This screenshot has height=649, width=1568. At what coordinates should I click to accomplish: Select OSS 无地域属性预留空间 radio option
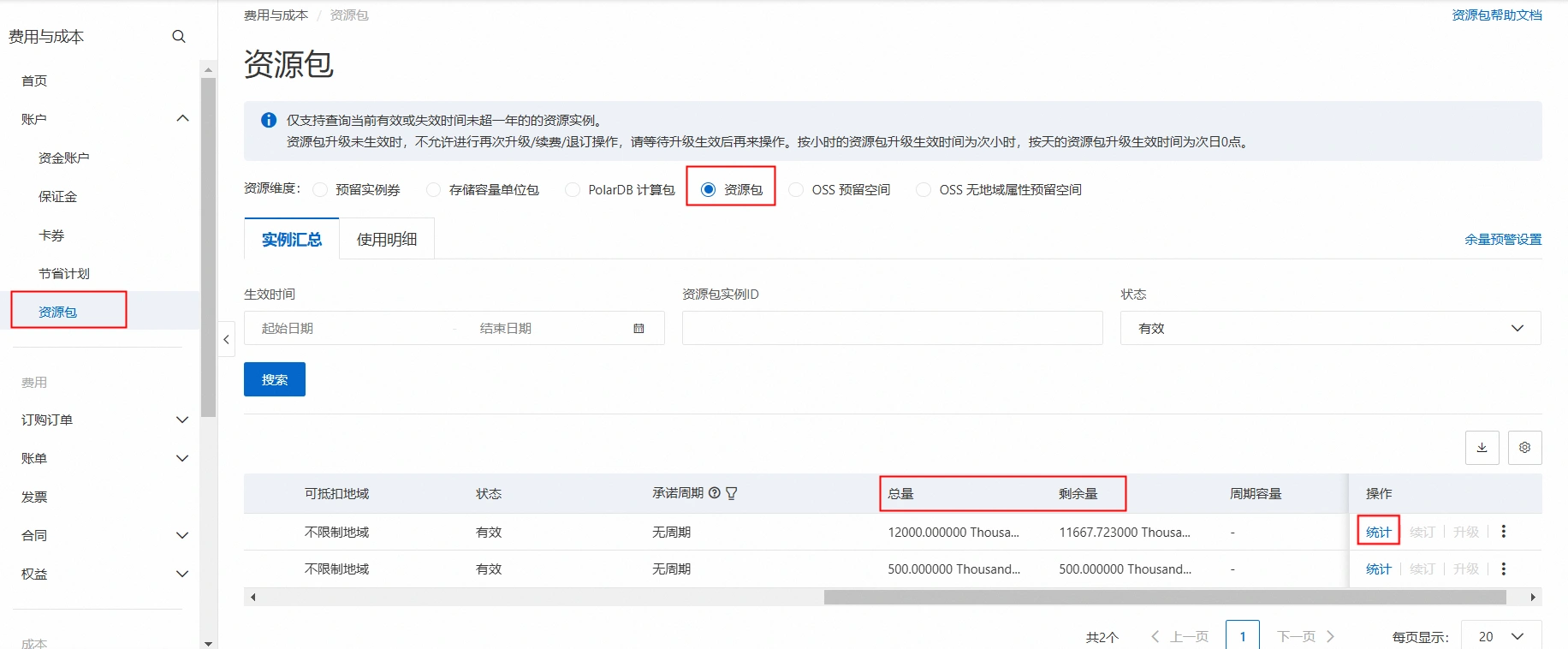coord(924,190)
